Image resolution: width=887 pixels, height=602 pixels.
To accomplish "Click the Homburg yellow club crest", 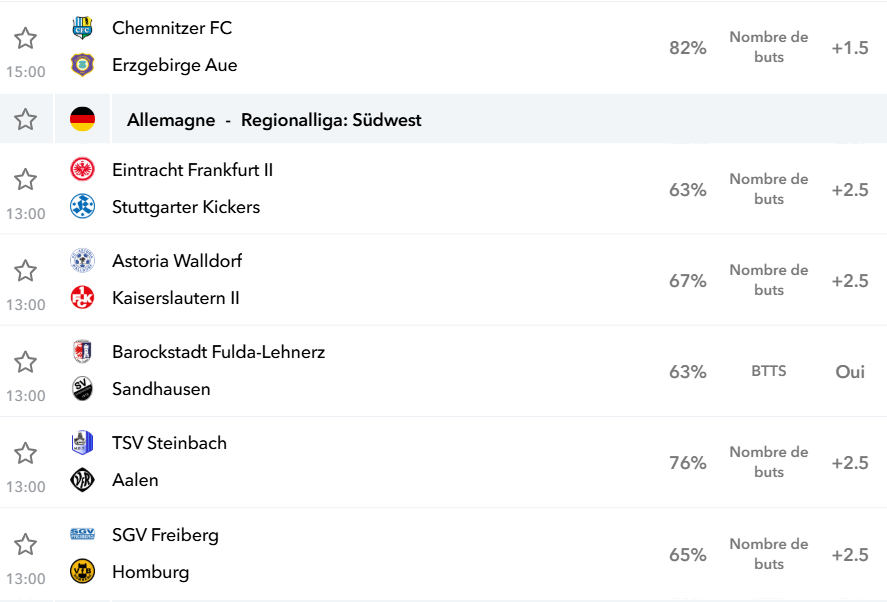I will pos(82,571).
